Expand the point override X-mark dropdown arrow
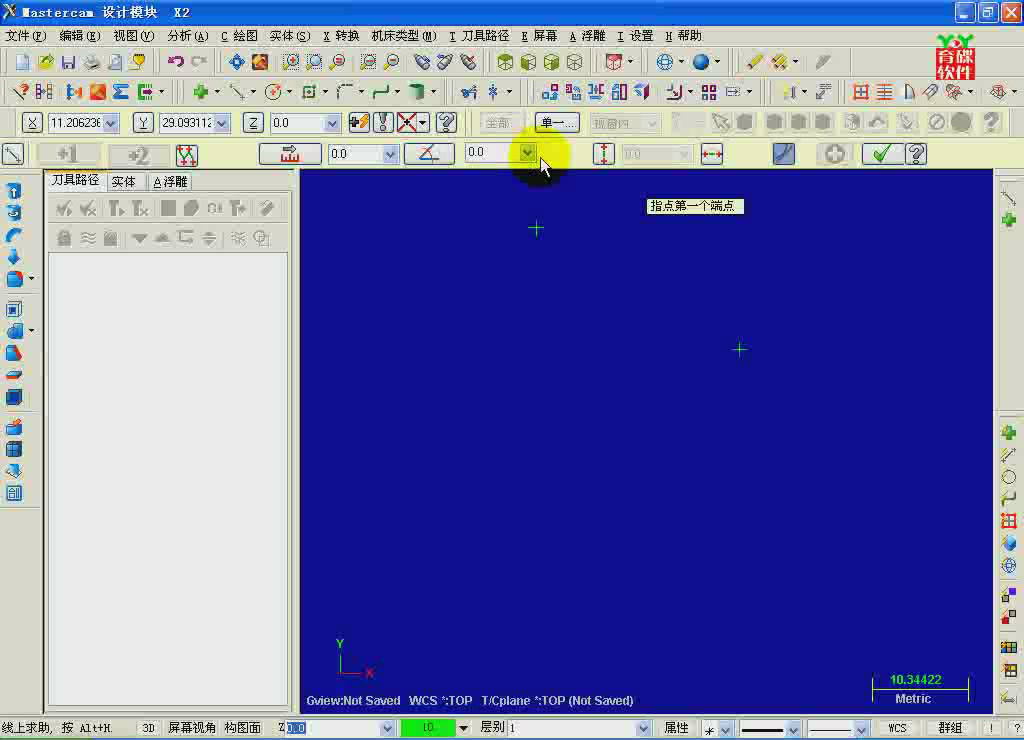Image resolution: width=1024 pixels, height=740 pixels. click(x=423, y=123)
